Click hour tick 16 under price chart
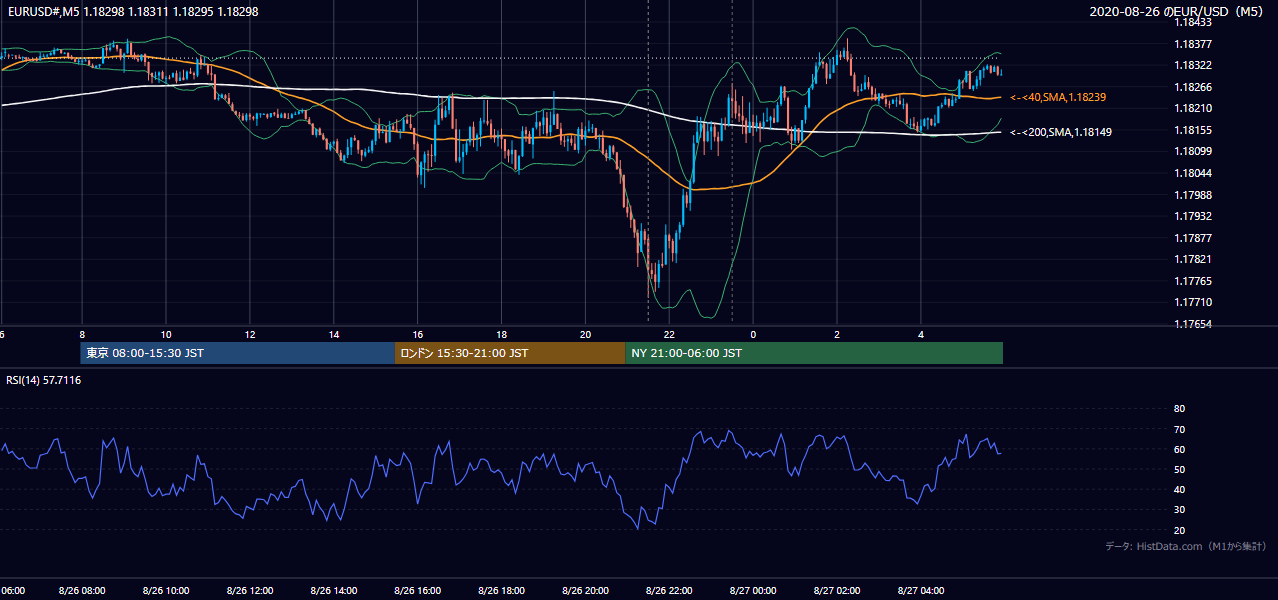 pos(418,335)
